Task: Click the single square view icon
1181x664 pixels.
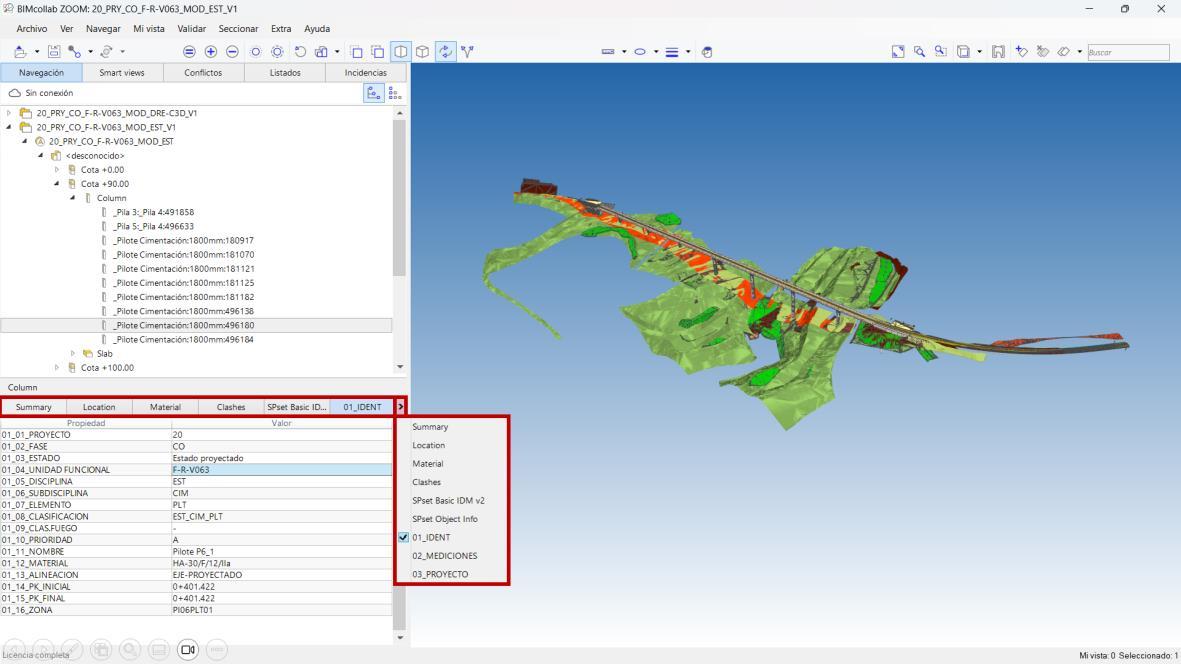Action: (x=356, y=52)
